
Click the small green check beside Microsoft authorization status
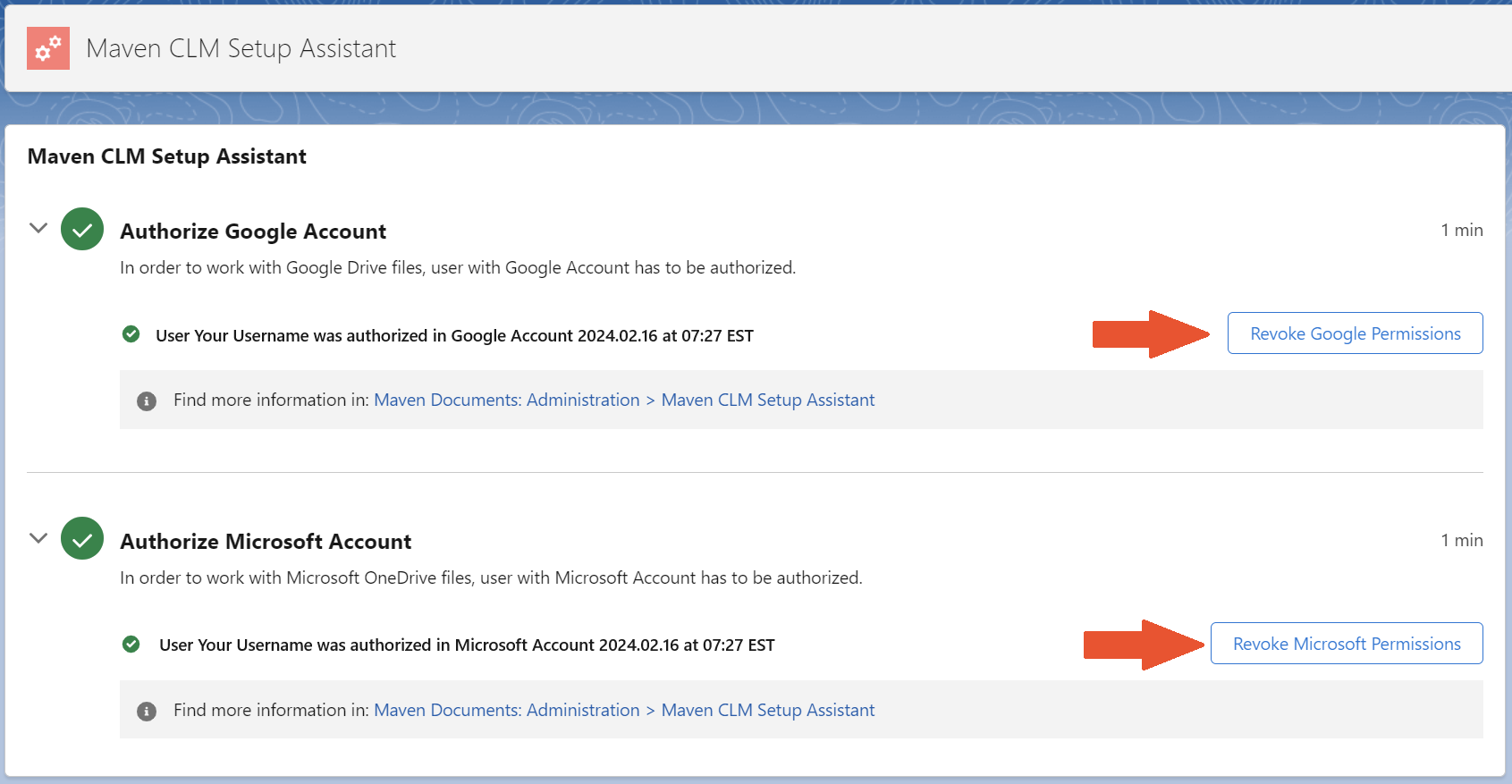pos(131,644)
